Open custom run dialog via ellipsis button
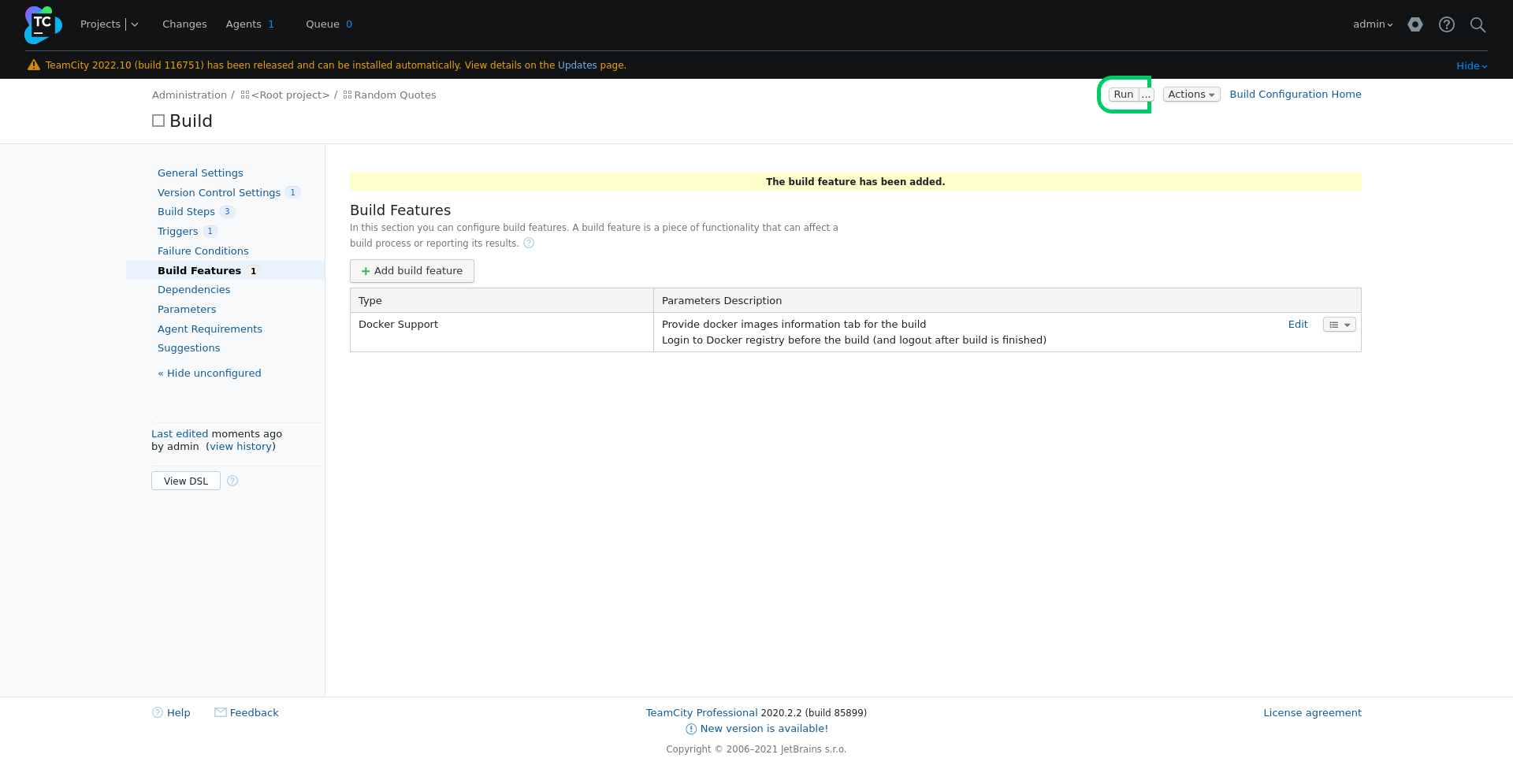This screenshot has height=784, width=1513. pyautogui.click(x=1147, y=95)
